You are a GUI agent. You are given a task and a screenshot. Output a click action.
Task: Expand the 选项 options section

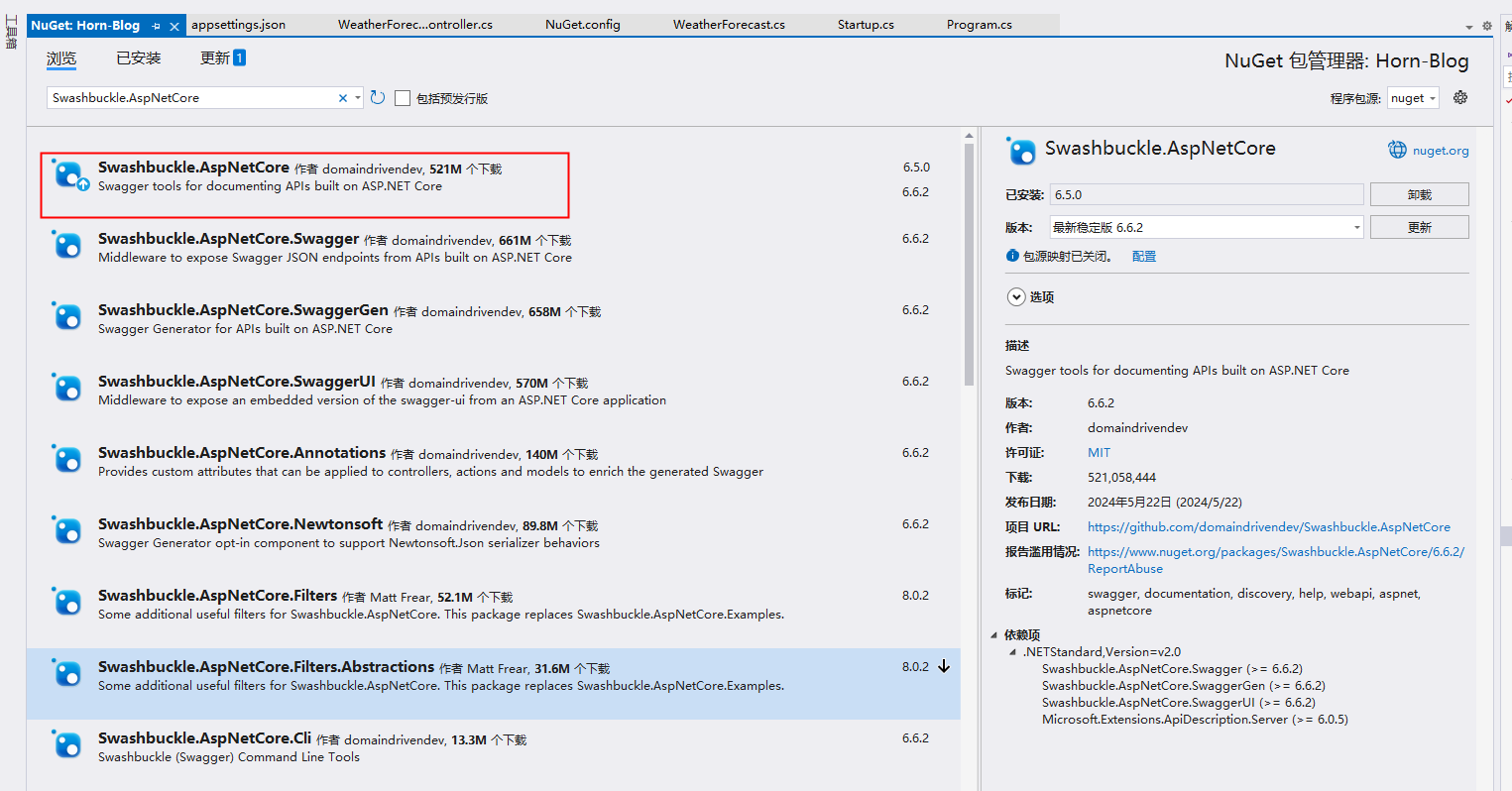1016,296
